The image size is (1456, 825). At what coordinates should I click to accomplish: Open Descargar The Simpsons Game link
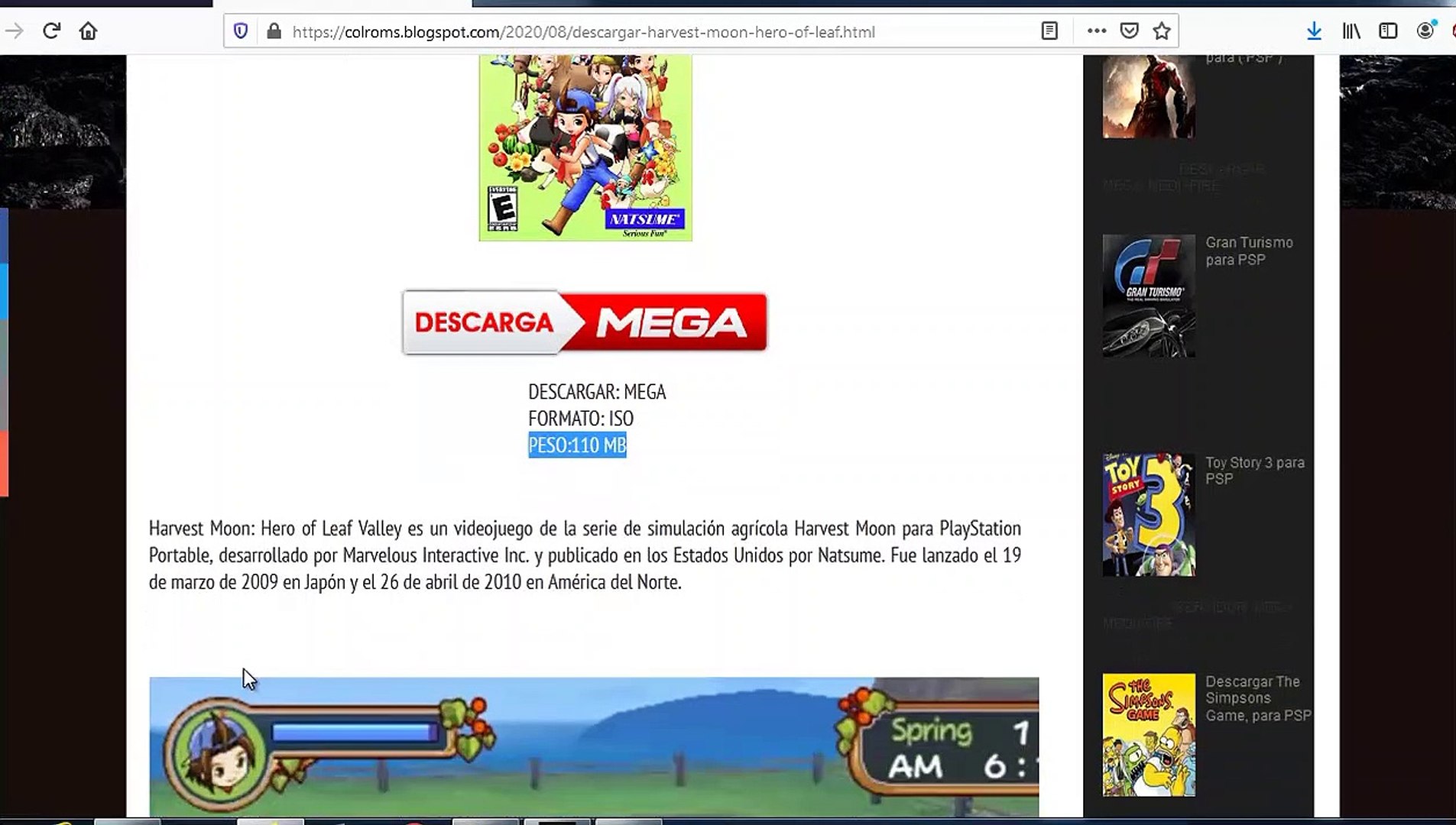tap(1258, 698)
